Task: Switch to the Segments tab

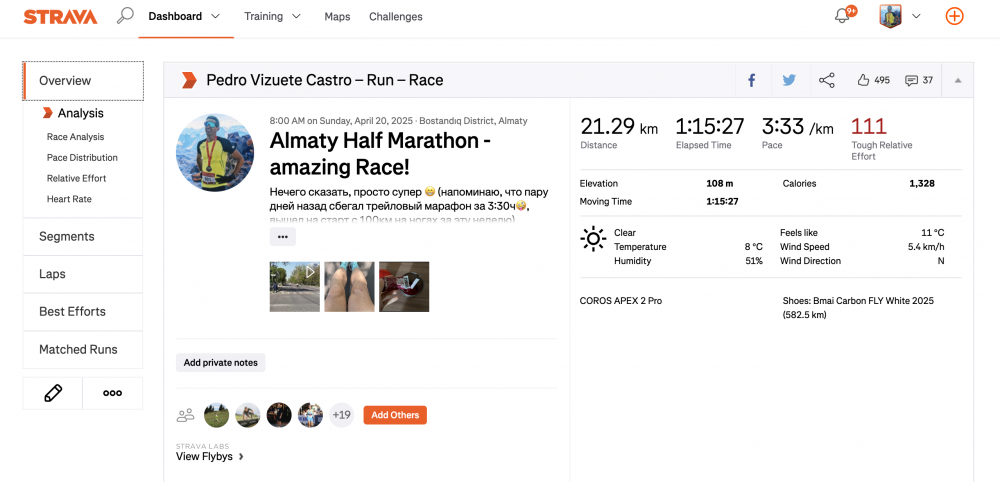Action: click(x=67, y=236)
